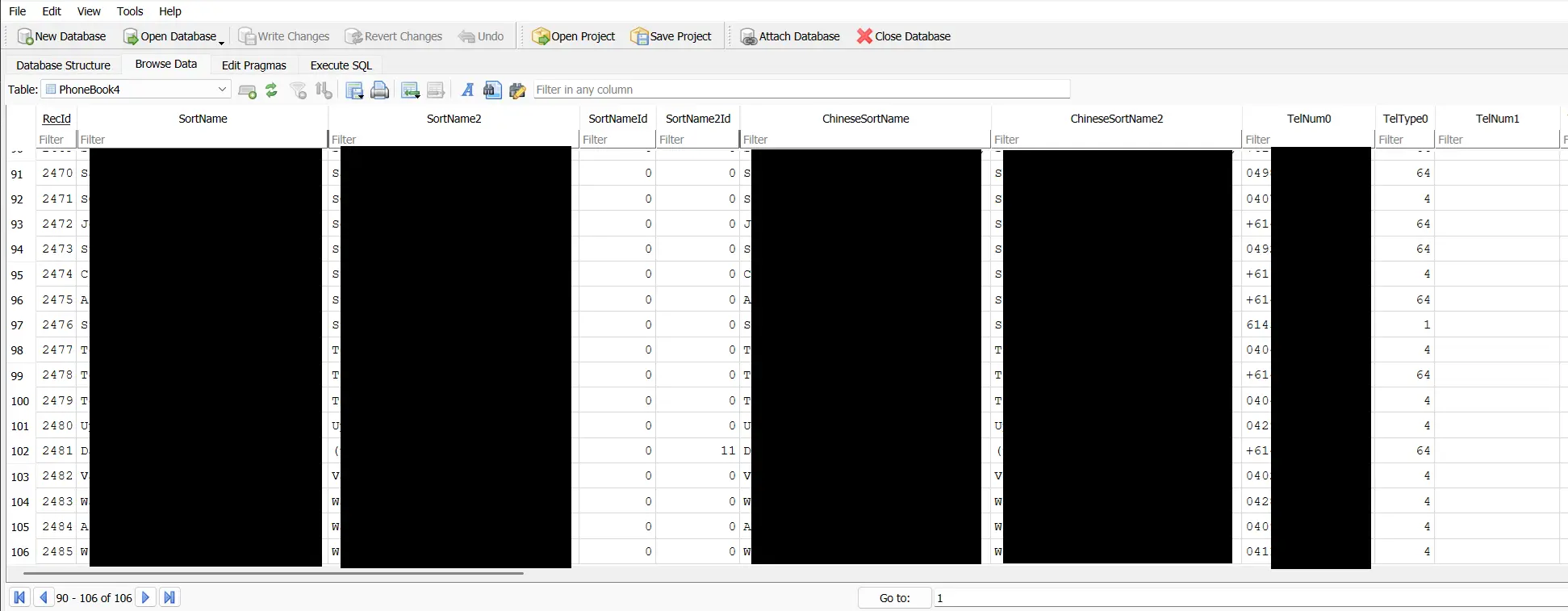Open Find in cells binoculars icon

(x=492, y=90)
